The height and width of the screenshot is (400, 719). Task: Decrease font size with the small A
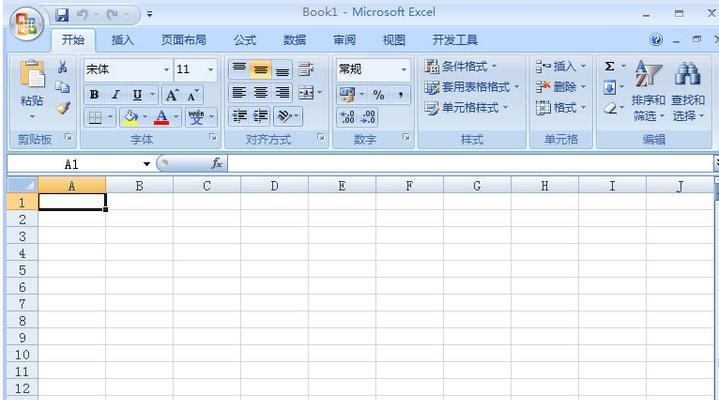(193, 95)
